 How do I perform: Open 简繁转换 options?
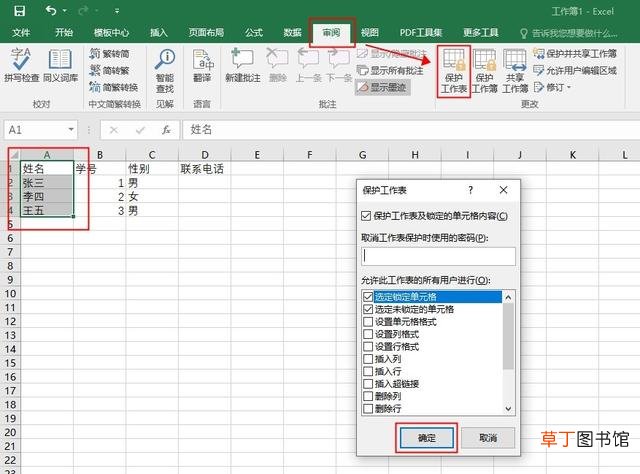coord(113,87)
